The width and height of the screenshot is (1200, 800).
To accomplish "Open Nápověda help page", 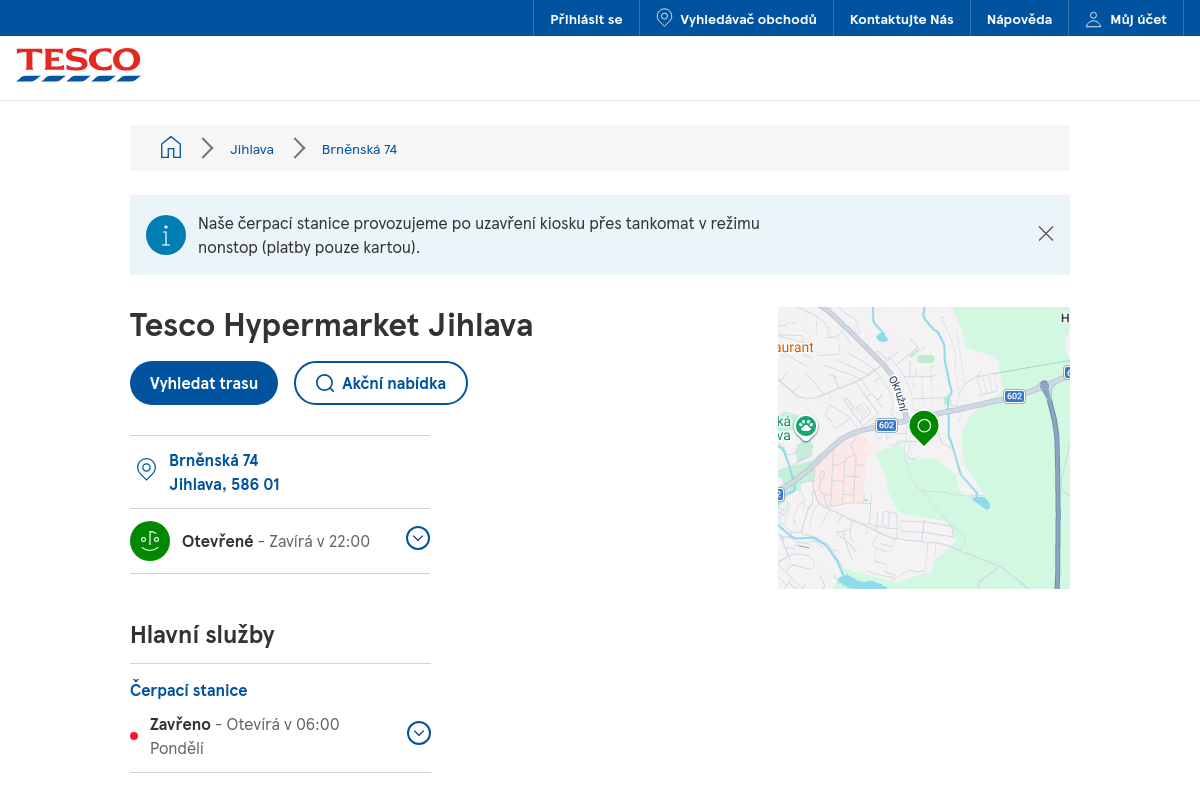I will coord(1019,19).
